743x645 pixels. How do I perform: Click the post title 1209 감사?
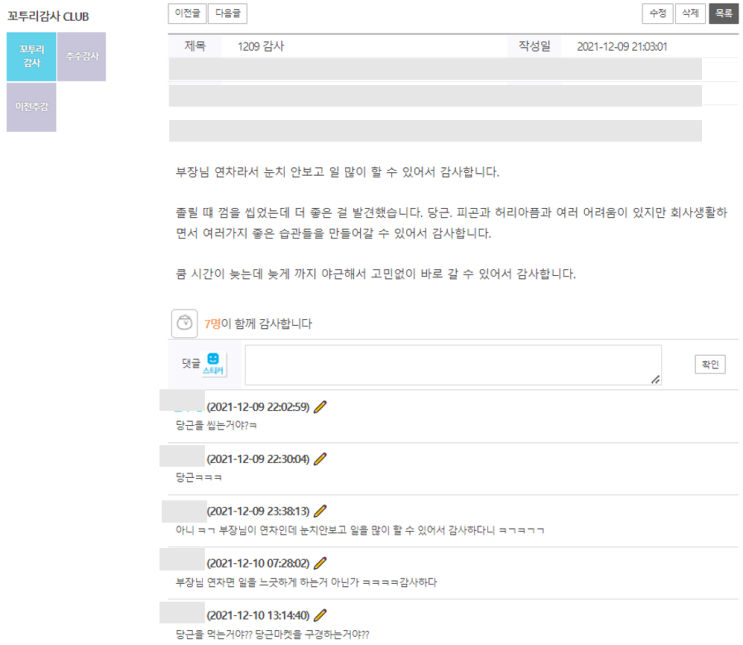[x=261, y=46]
